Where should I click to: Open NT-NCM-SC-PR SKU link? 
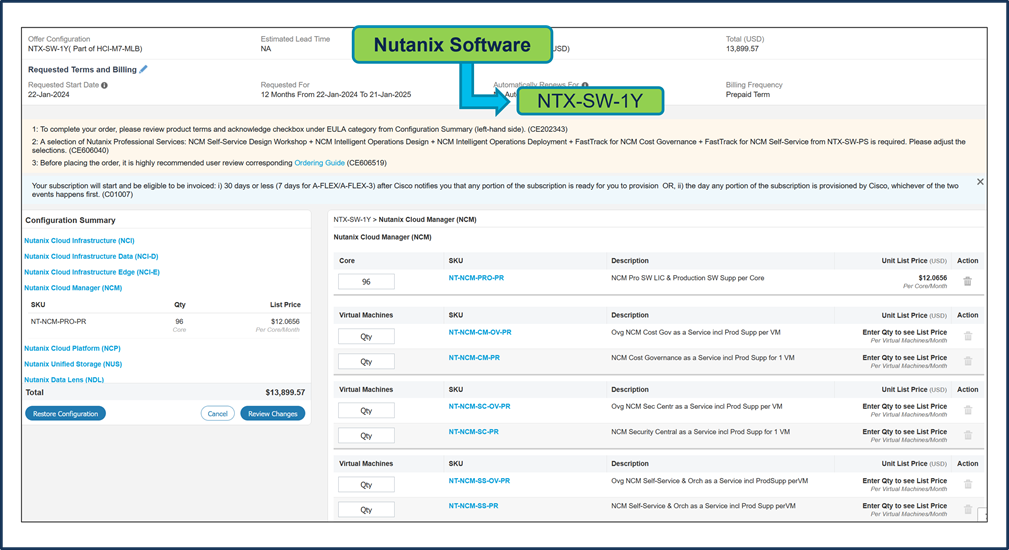tap(474, 432)
